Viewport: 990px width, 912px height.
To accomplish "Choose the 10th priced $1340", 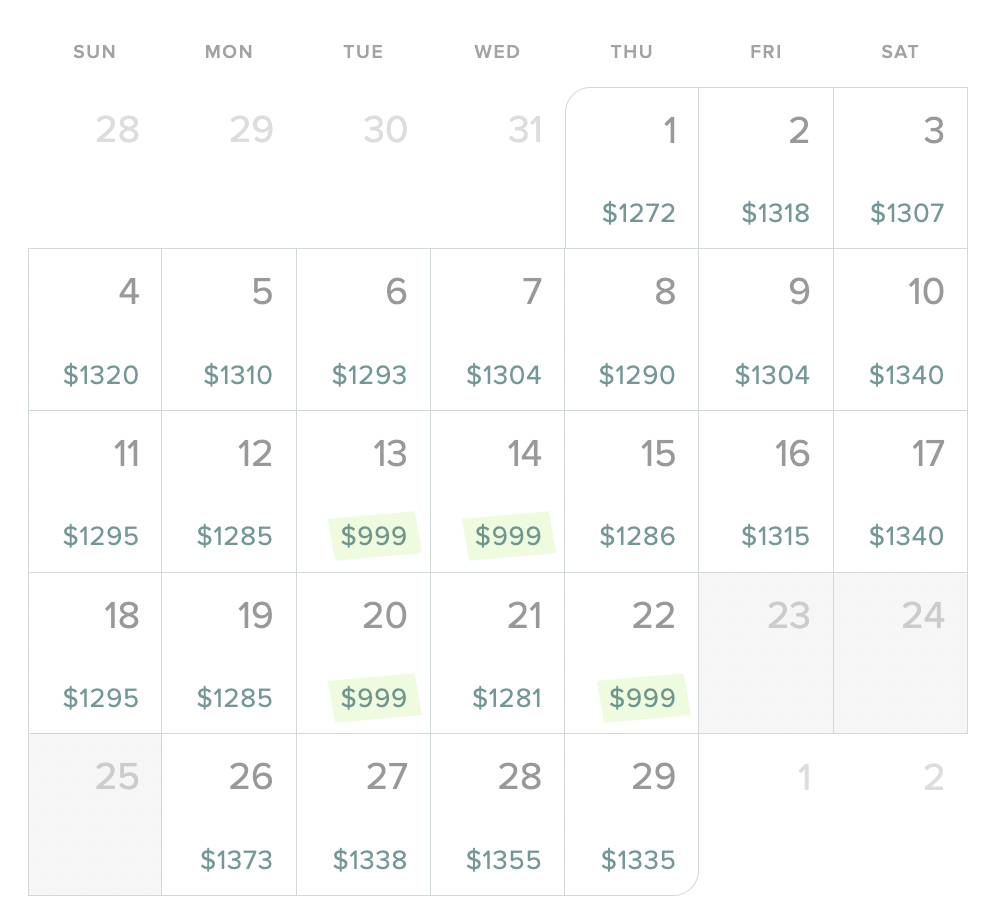I will (900, 330).
